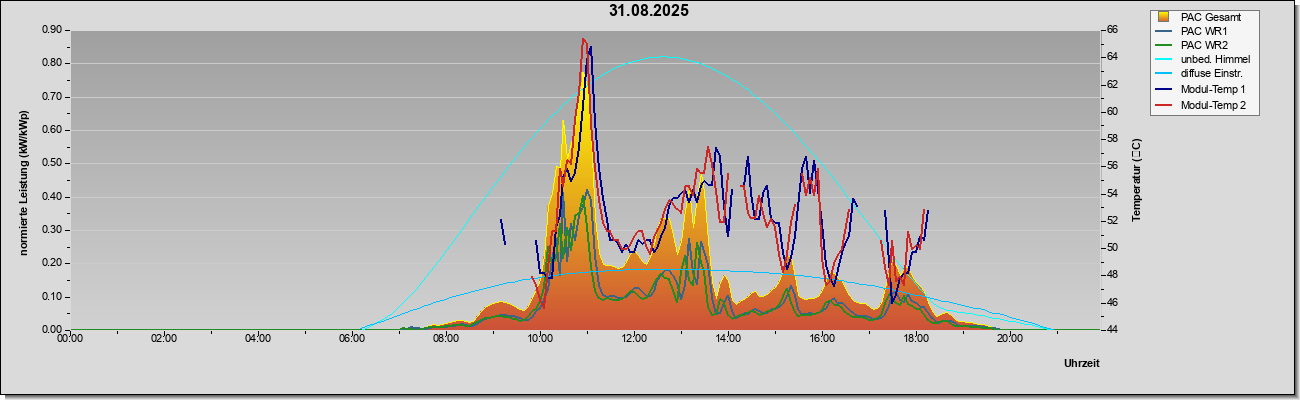
Task: Click the Temperatur right axis title
Action: coord(1135,181)
